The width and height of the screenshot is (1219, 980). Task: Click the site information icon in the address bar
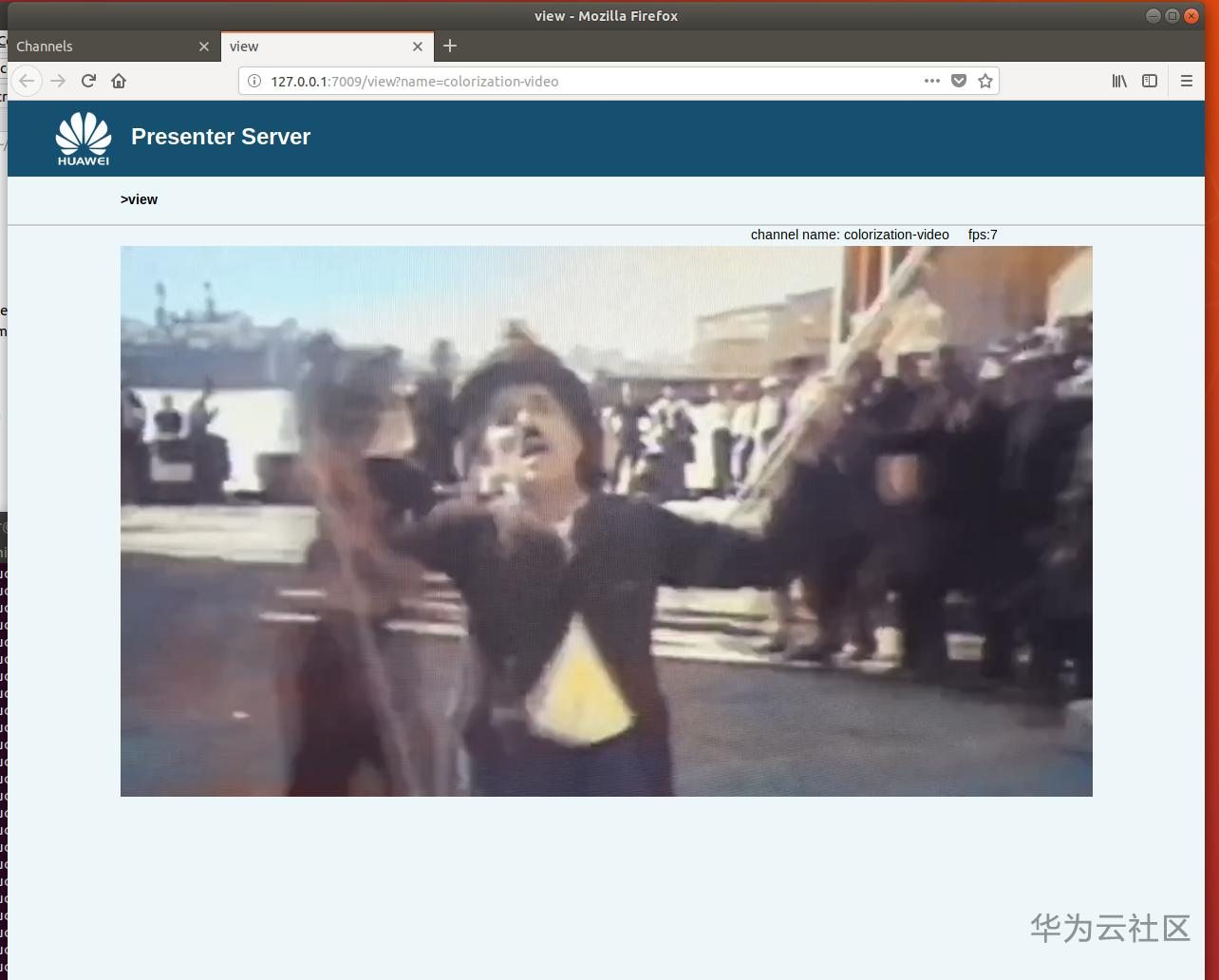253,81
